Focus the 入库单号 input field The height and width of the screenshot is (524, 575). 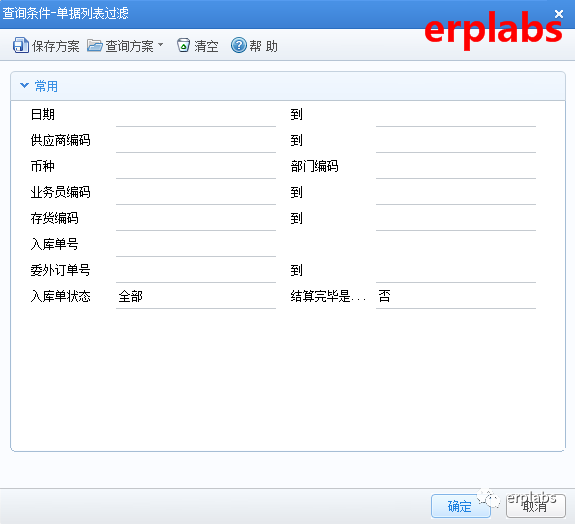point(196,245)
